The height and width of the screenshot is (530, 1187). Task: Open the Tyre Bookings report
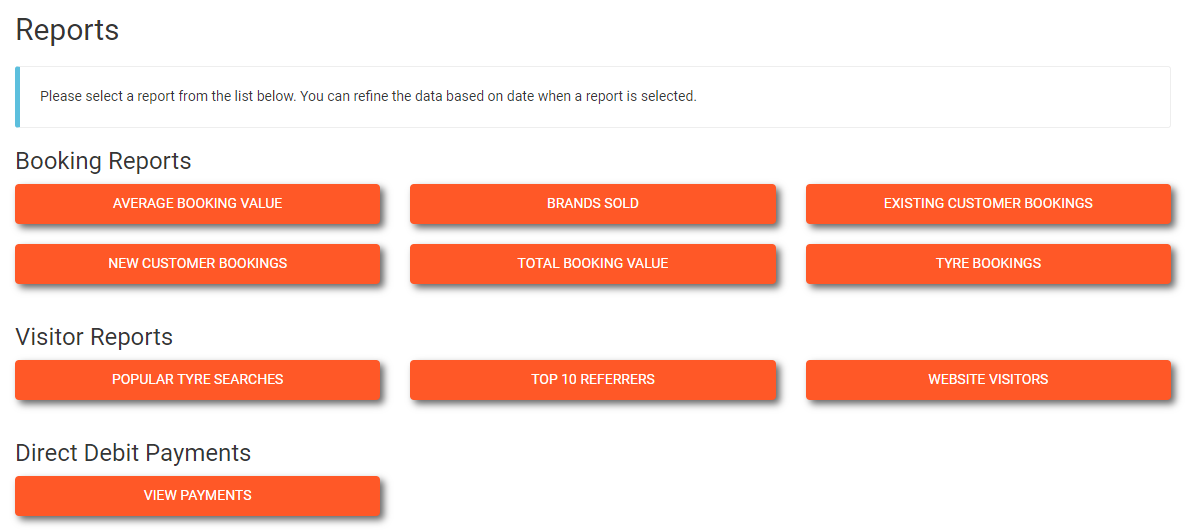point(988,263)
